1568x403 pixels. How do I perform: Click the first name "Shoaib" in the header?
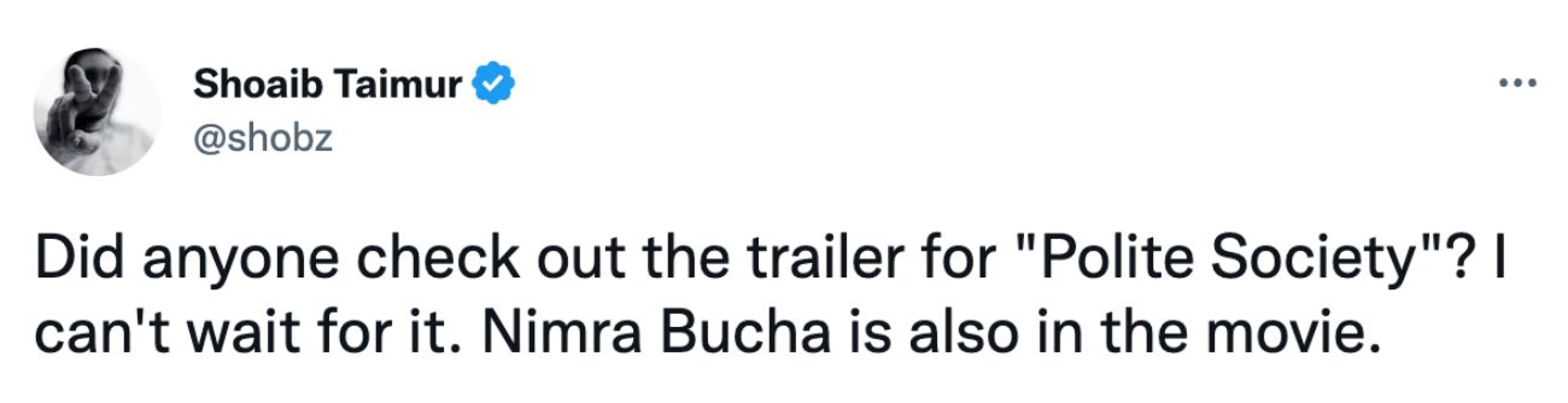click(x=258, y=83)
